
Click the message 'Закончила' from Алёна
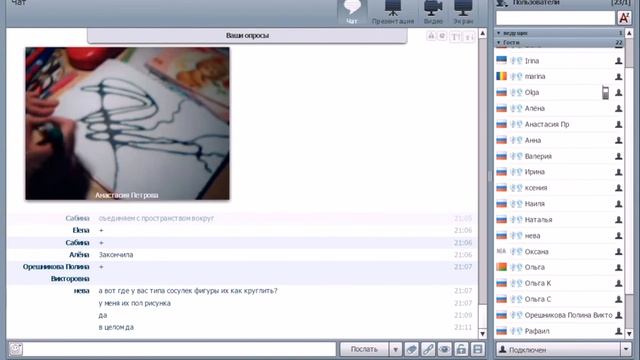point(116,255)
